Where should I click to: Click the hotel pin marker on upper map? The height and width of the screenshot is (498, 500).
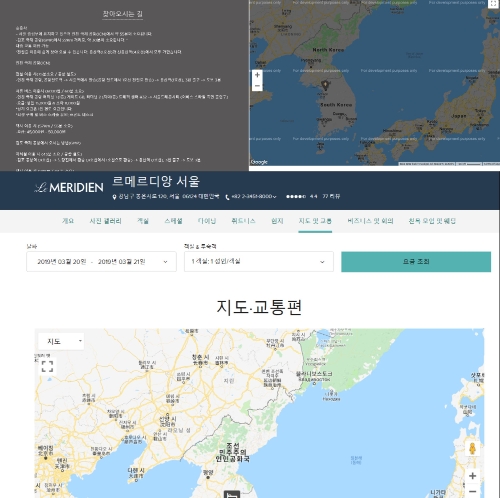[326, 85]
